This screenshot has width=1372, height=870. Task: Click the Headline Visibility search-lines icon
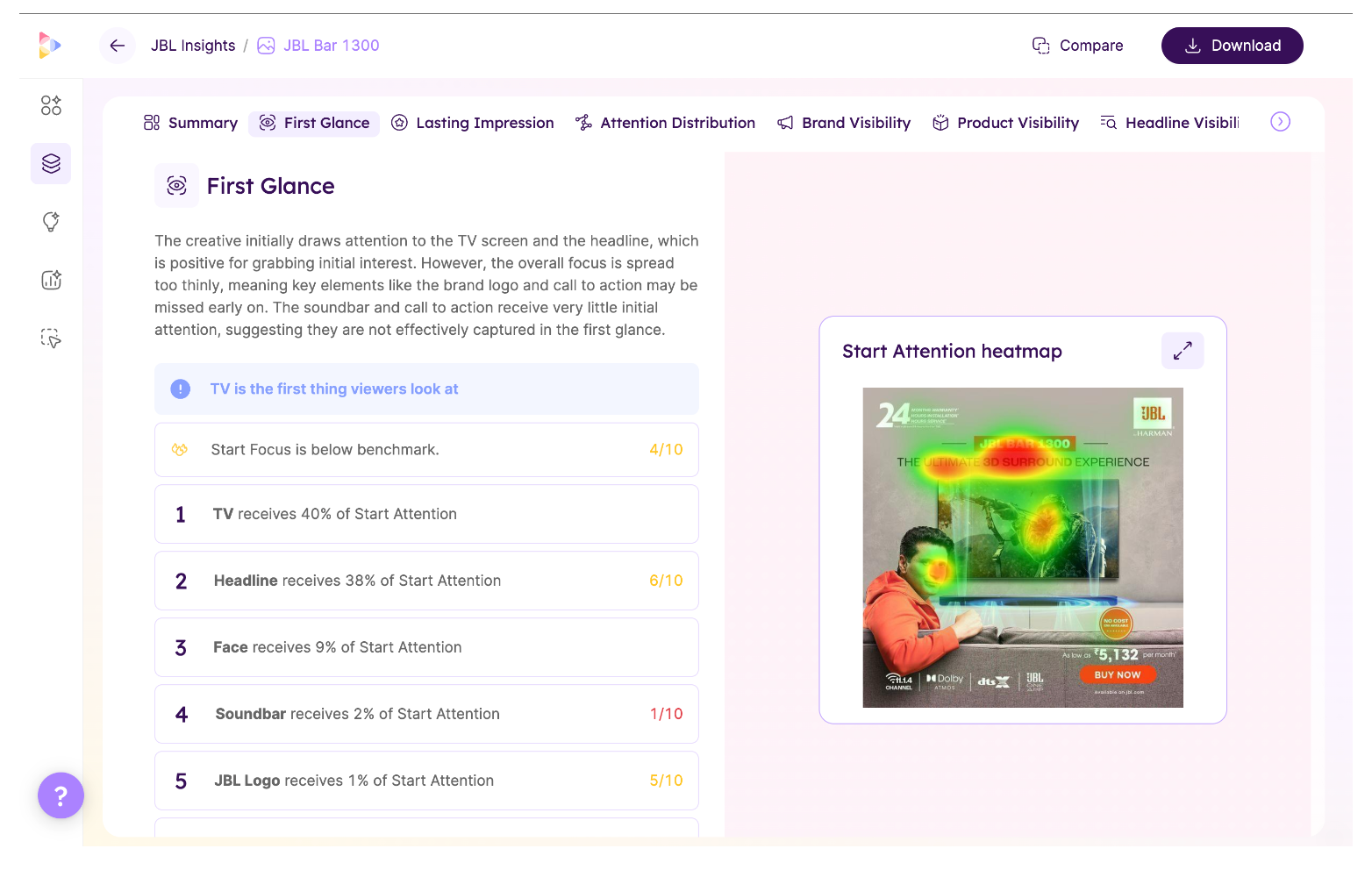pos(1109,123)
